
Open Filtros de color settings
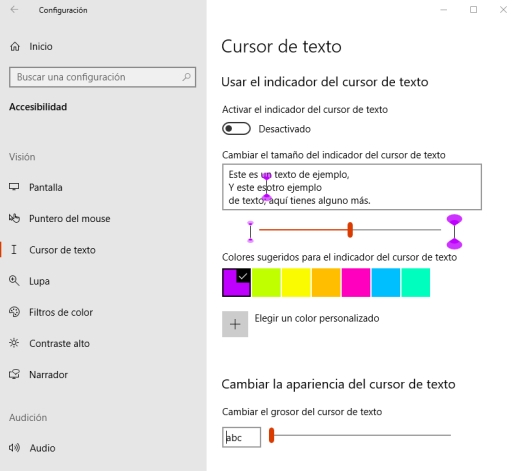pos(61,312)
